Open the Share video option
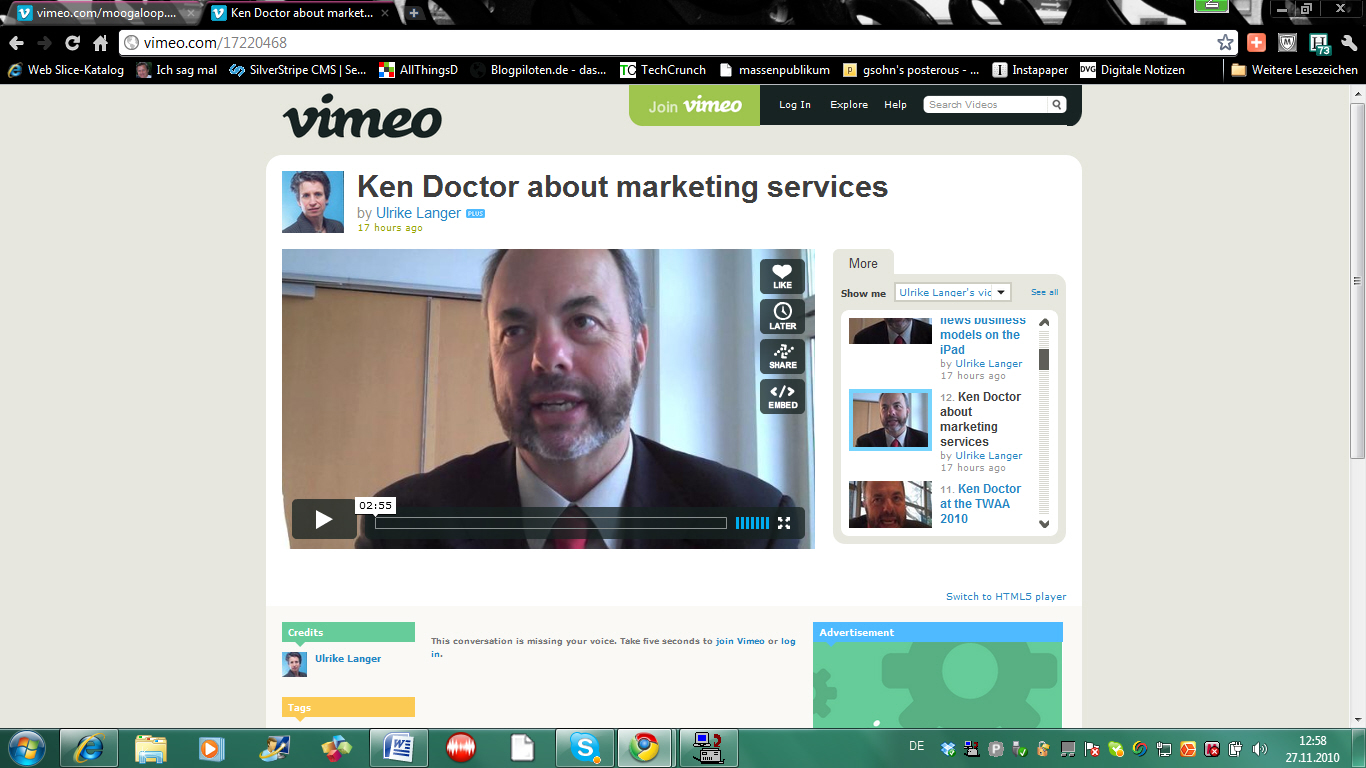Screen dimensions: 1366x768 click(782, 356)
